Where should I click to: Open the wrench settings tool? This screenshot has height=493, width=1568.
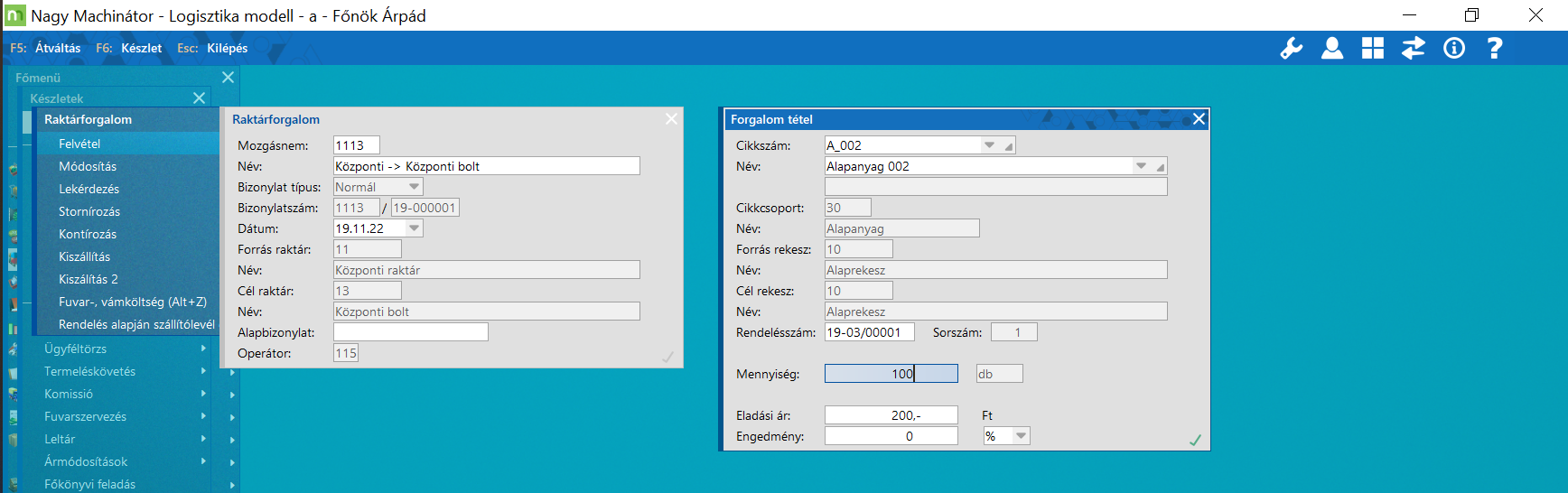pos(1292,49)
